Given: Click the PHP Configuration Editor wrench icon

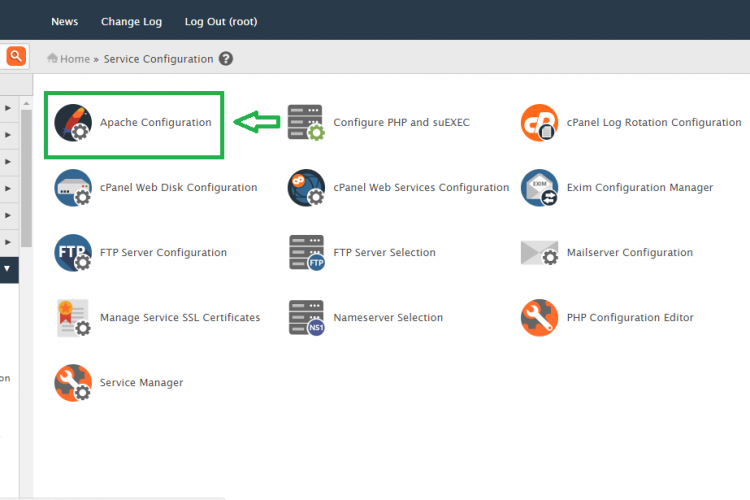Looking at the screenshot, I should pyautogui.click(x=540, y=318).
